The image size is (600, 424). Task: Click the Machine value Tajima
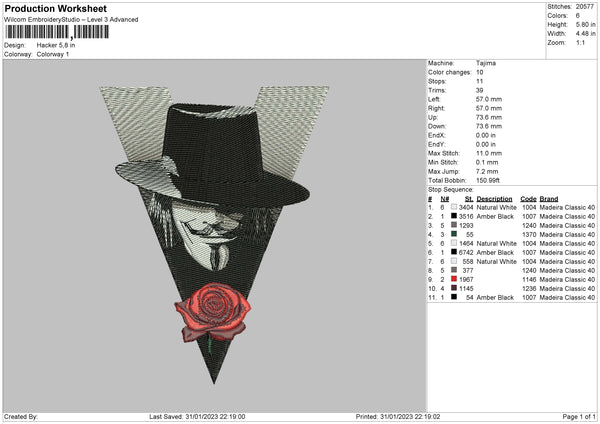(x=486, y=63)
